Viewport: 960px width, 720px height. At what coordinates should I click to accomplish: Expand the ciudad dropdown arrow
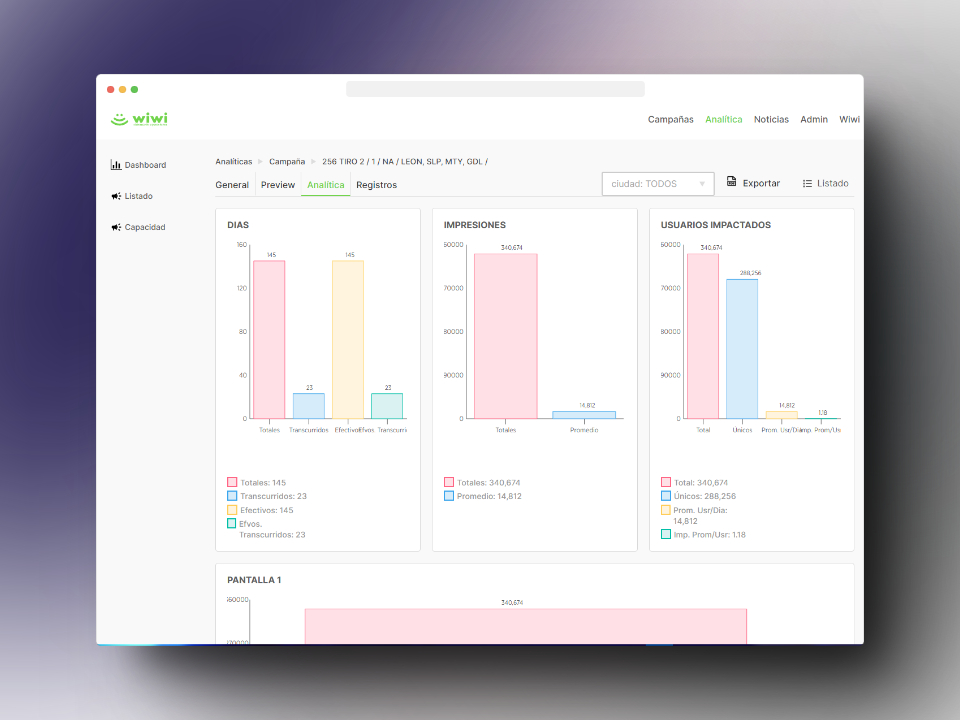[702, 184]
